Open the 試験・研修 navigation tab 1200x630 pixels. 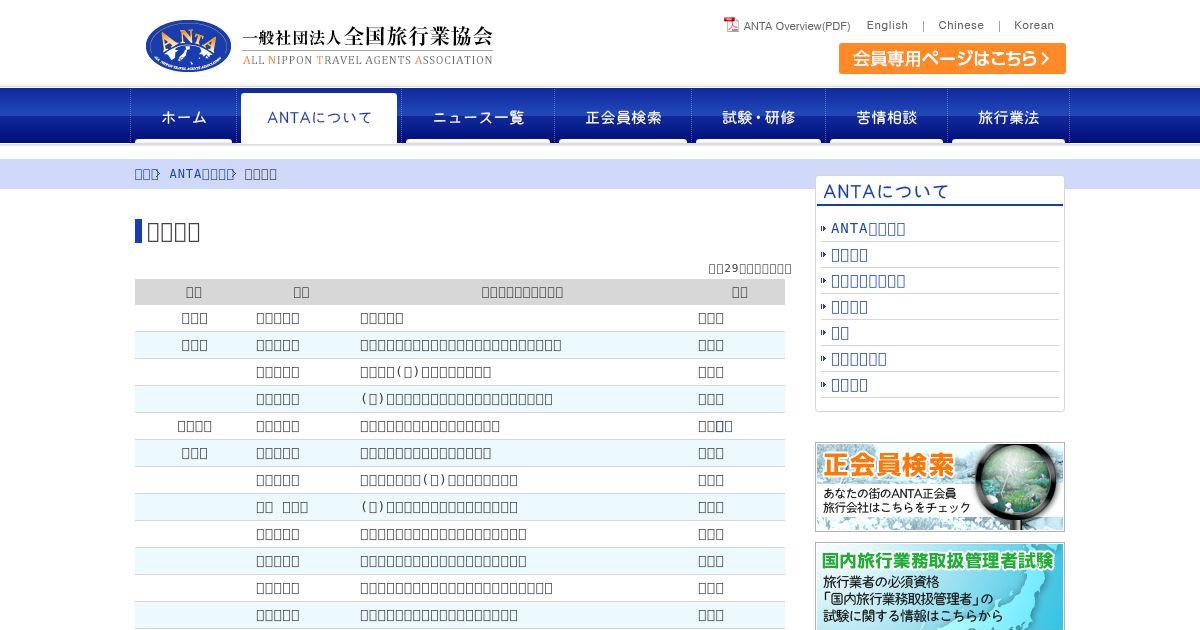point(759,117)
